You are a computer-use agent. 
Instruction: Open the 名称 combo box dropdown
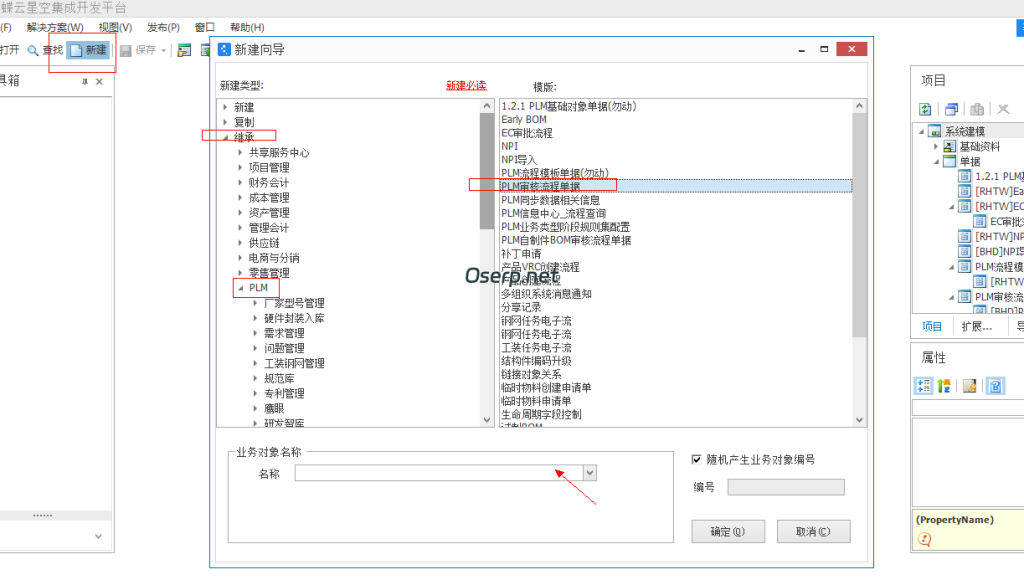pyautogui.click(x=589, y=472)
